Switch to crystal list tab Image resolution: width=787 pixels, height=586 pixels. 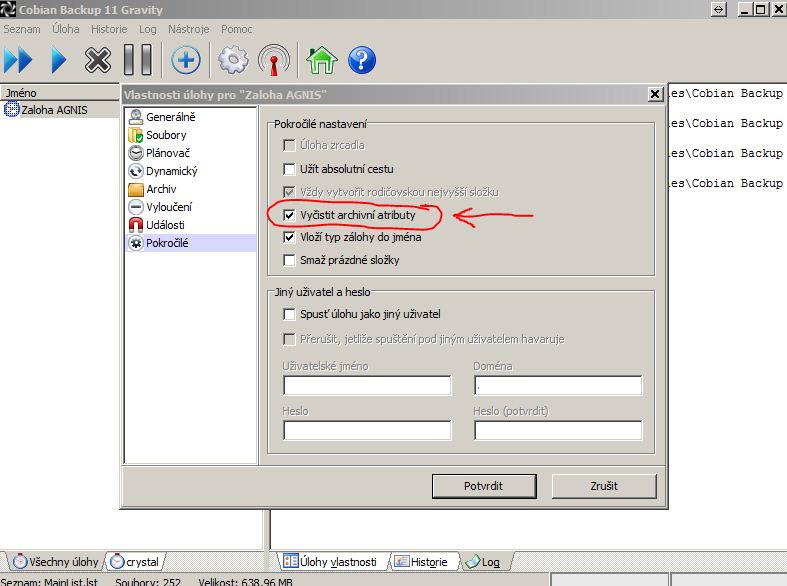tap(135, 561)
